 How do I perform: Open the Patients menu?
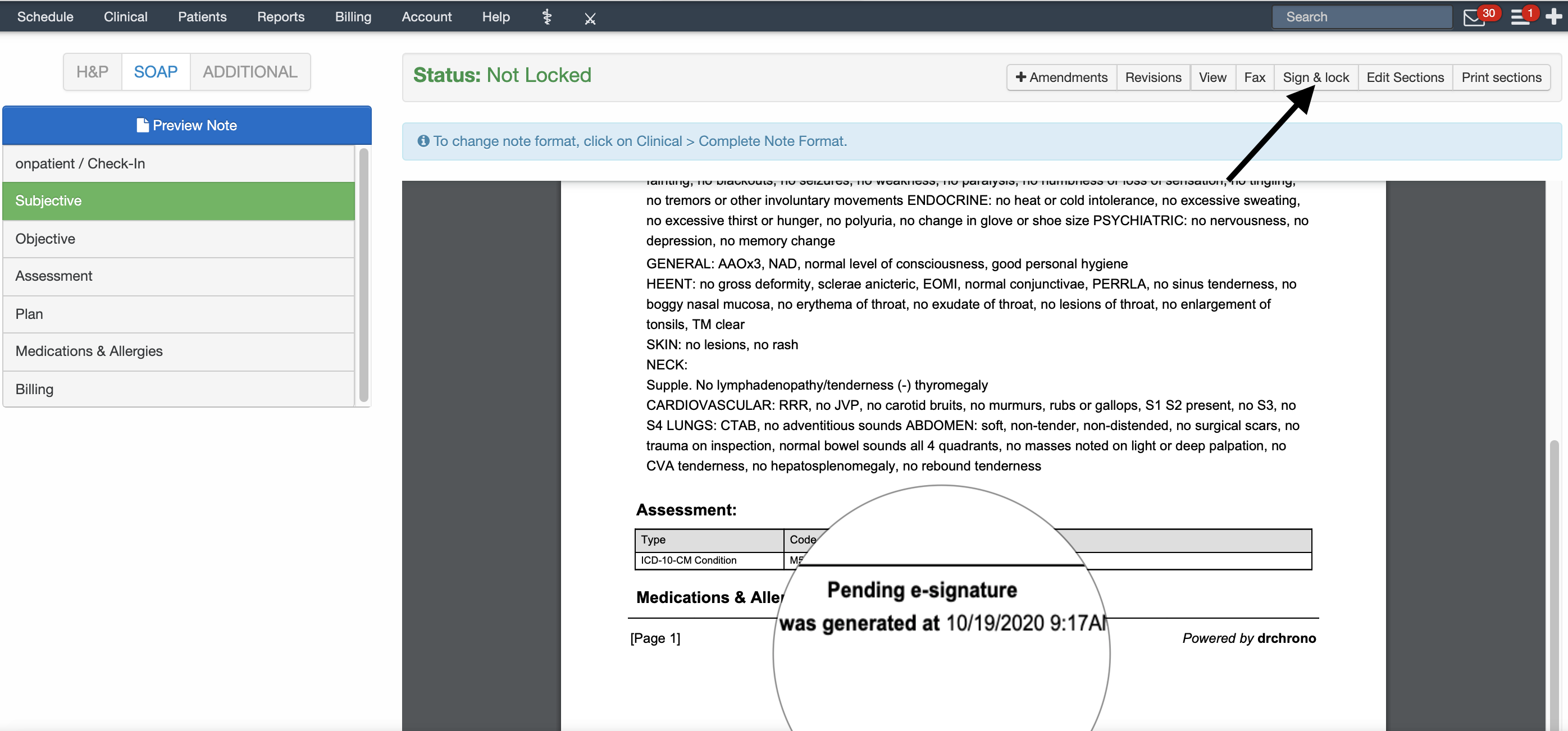(x=201, y=15)
